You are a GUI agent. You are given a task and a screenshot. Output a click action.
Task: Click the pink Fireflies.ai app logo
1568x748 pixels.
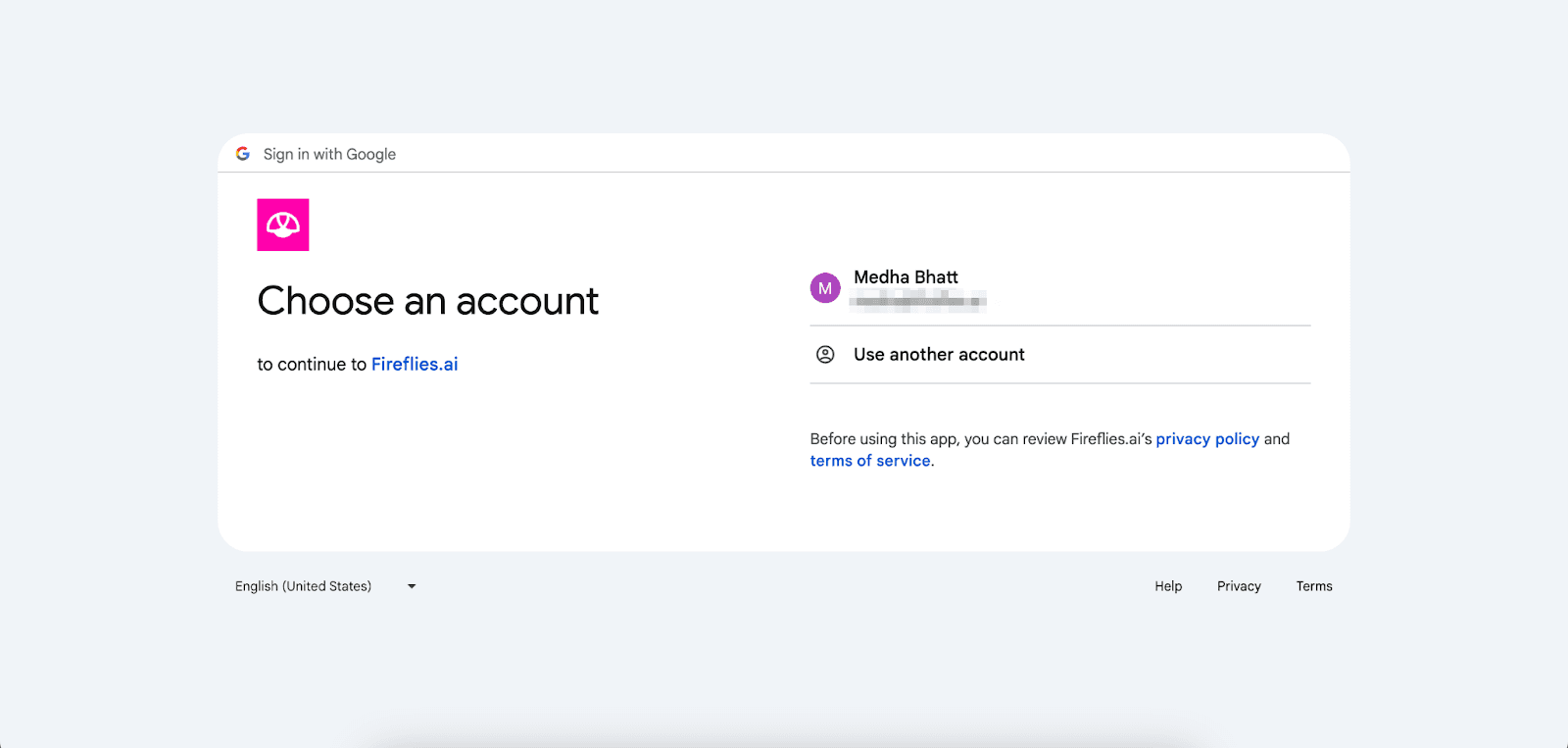click(x=283, y=224)
